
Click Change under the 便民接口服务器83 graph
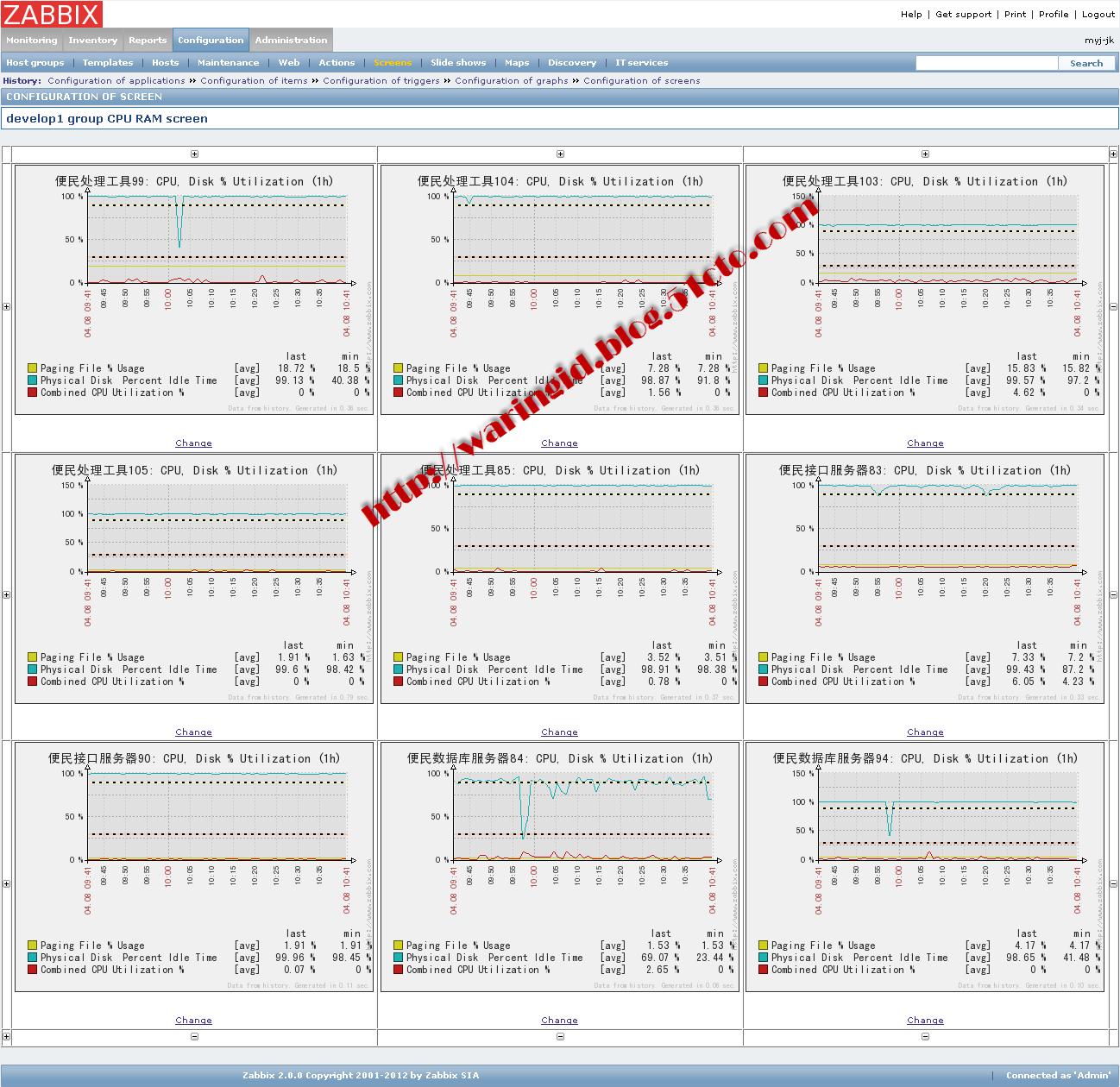coord(925,732)
